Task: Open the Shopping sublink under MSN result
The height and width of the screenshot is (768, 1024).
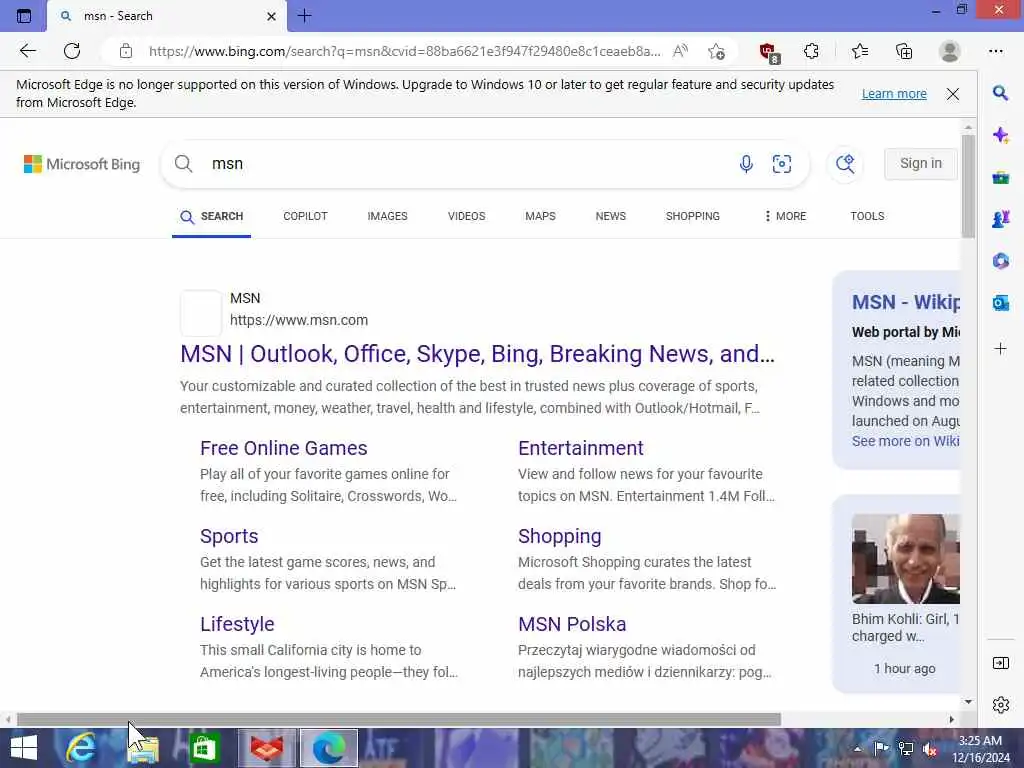Action: point(560,536)
